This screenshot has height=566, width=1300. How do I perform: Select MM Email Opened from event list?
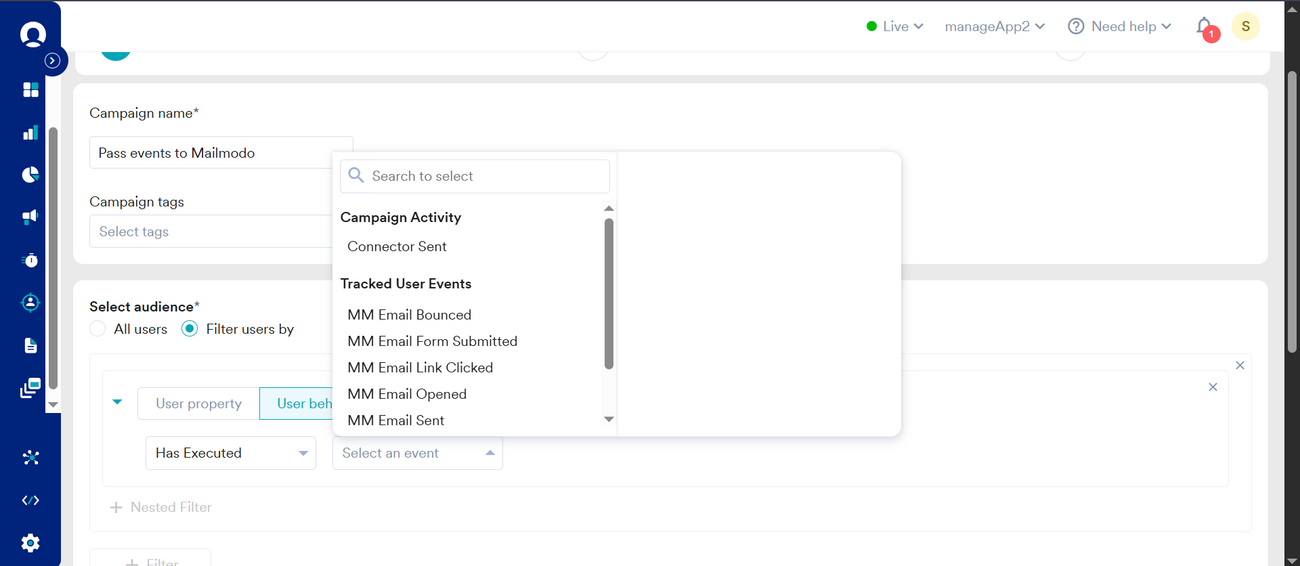click(407, 394)
